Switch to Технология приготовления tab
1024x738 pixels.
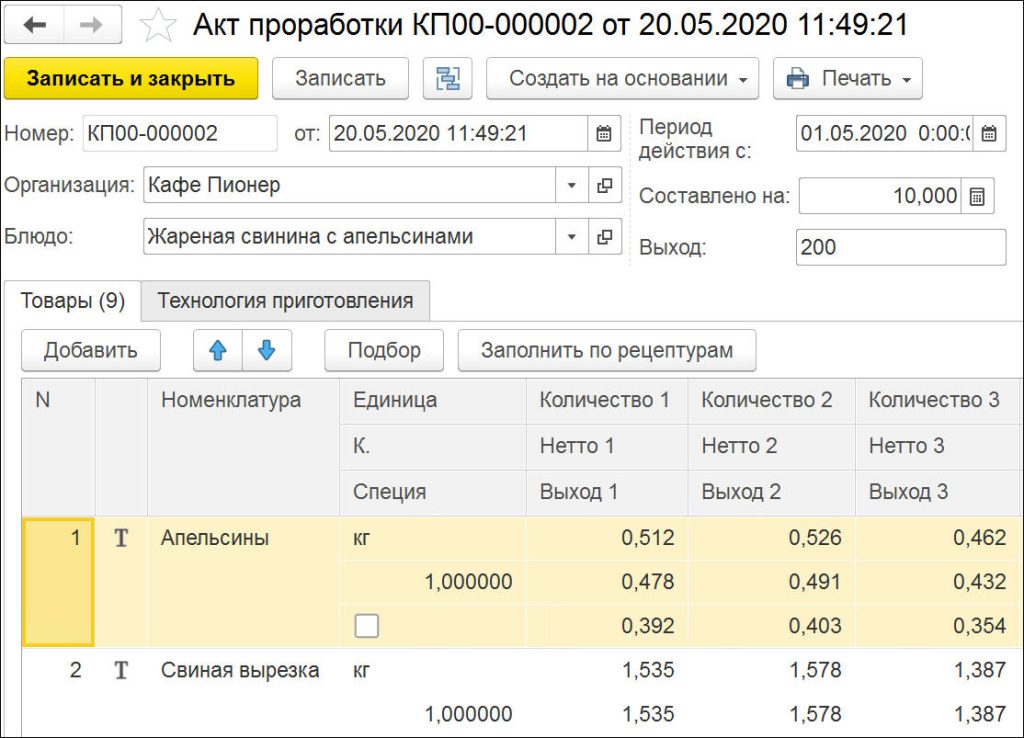(285, 301)
